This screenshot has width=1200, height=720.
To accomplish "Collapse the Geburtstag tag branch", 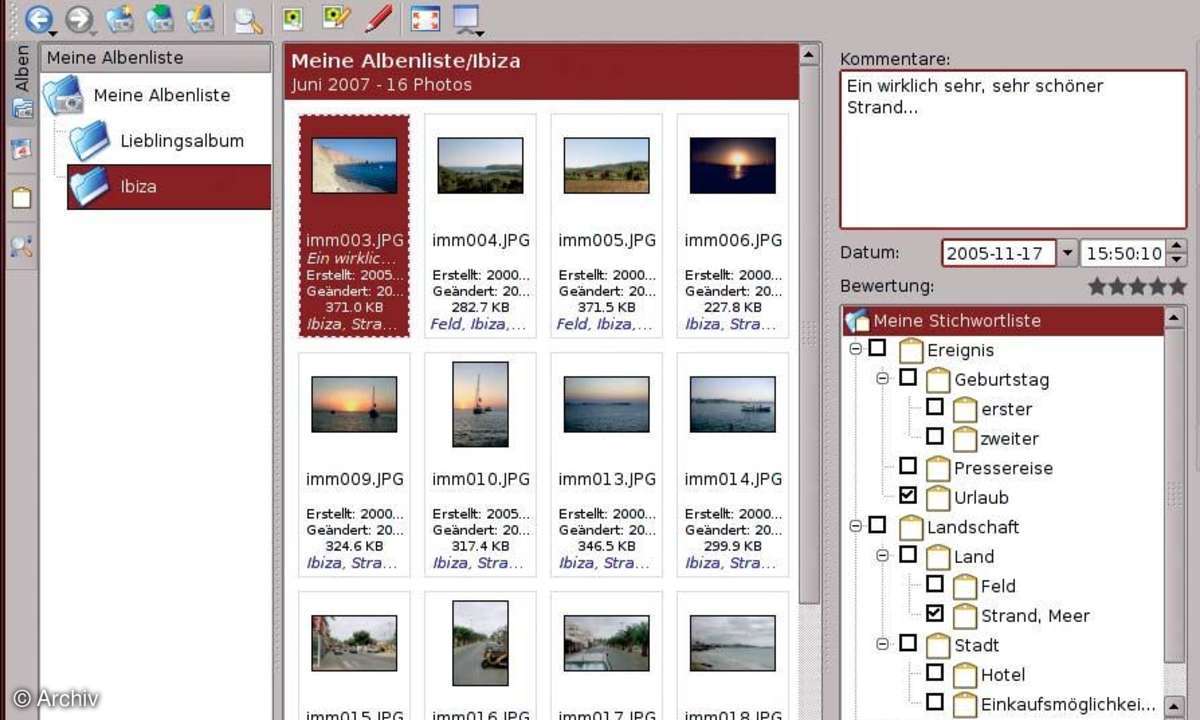I will pyautogui.click(x=882, y=378).
